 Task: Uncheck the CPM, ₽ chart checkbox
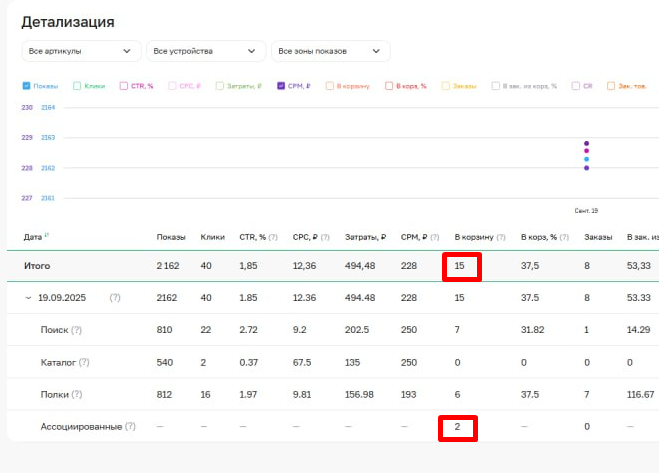[x=281, y=86]
